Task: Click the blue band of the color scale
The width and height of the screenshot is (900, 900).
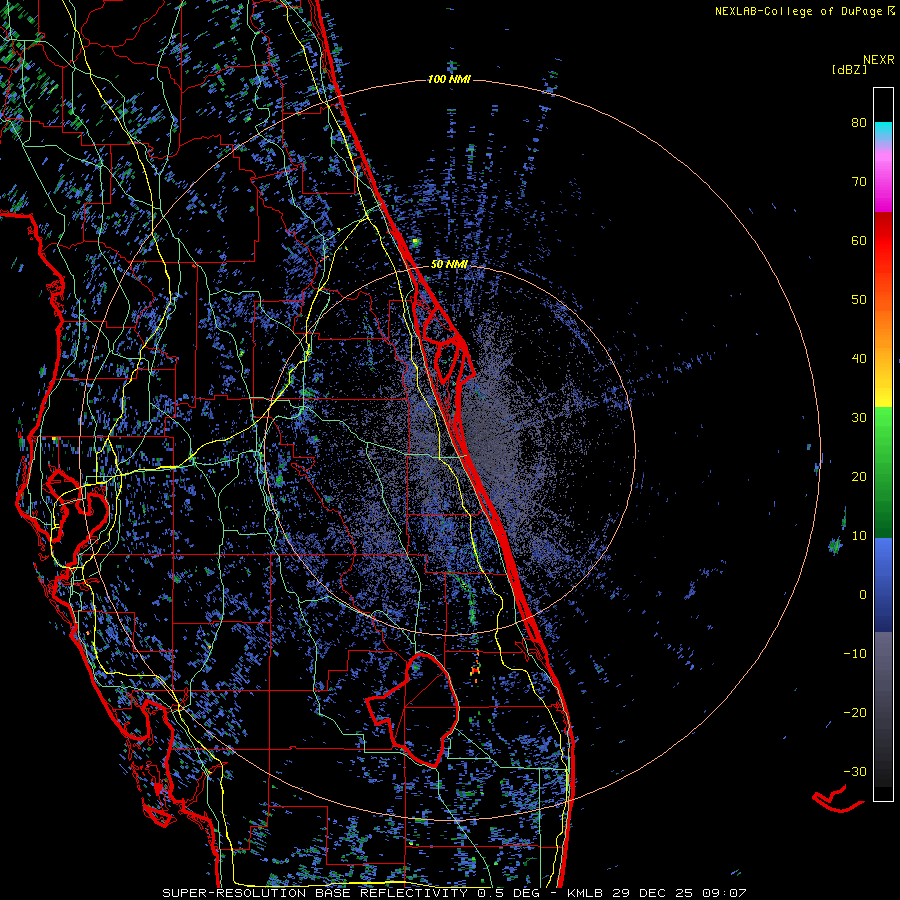Action: [883, 584]
